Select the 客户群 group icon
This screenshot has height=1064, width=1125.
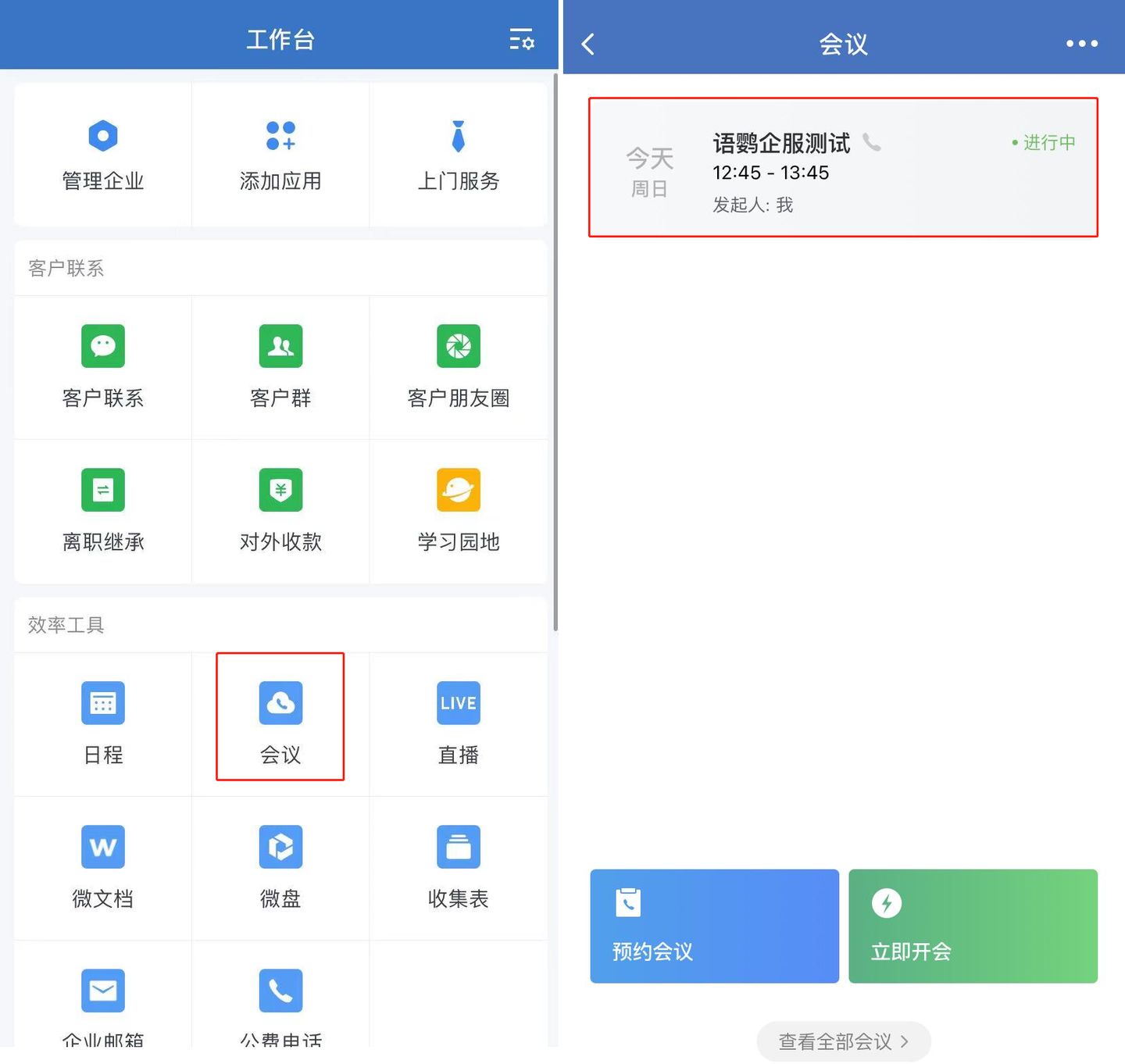[280, 346]
